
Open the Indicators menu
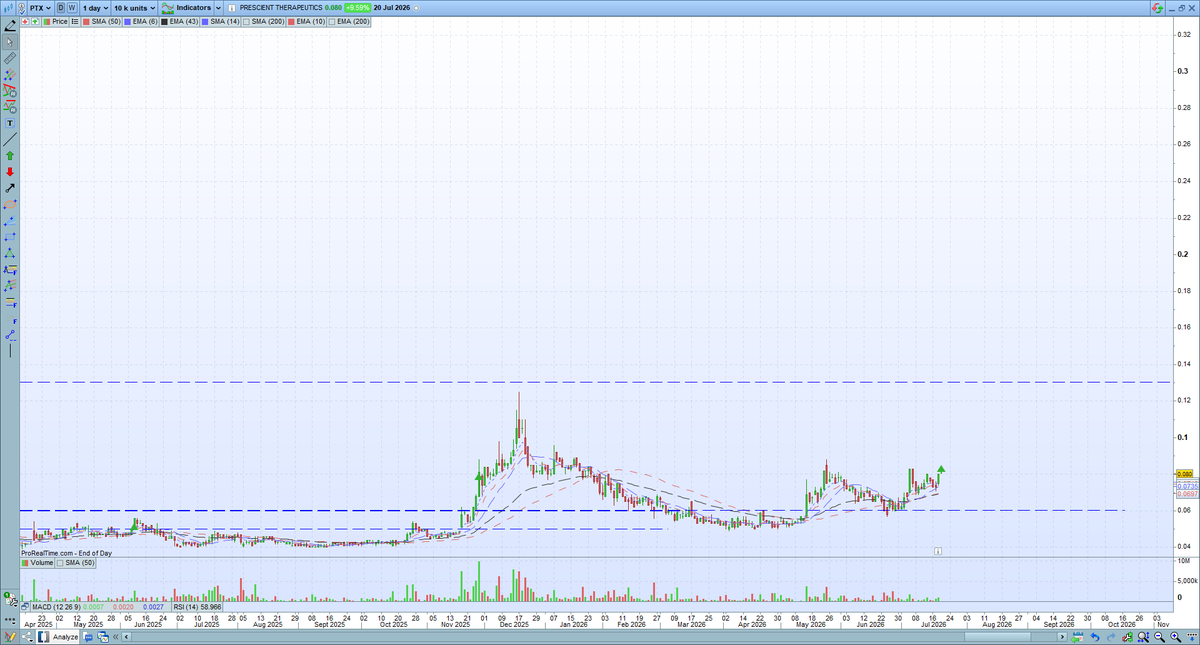click(x=185, y=7)
